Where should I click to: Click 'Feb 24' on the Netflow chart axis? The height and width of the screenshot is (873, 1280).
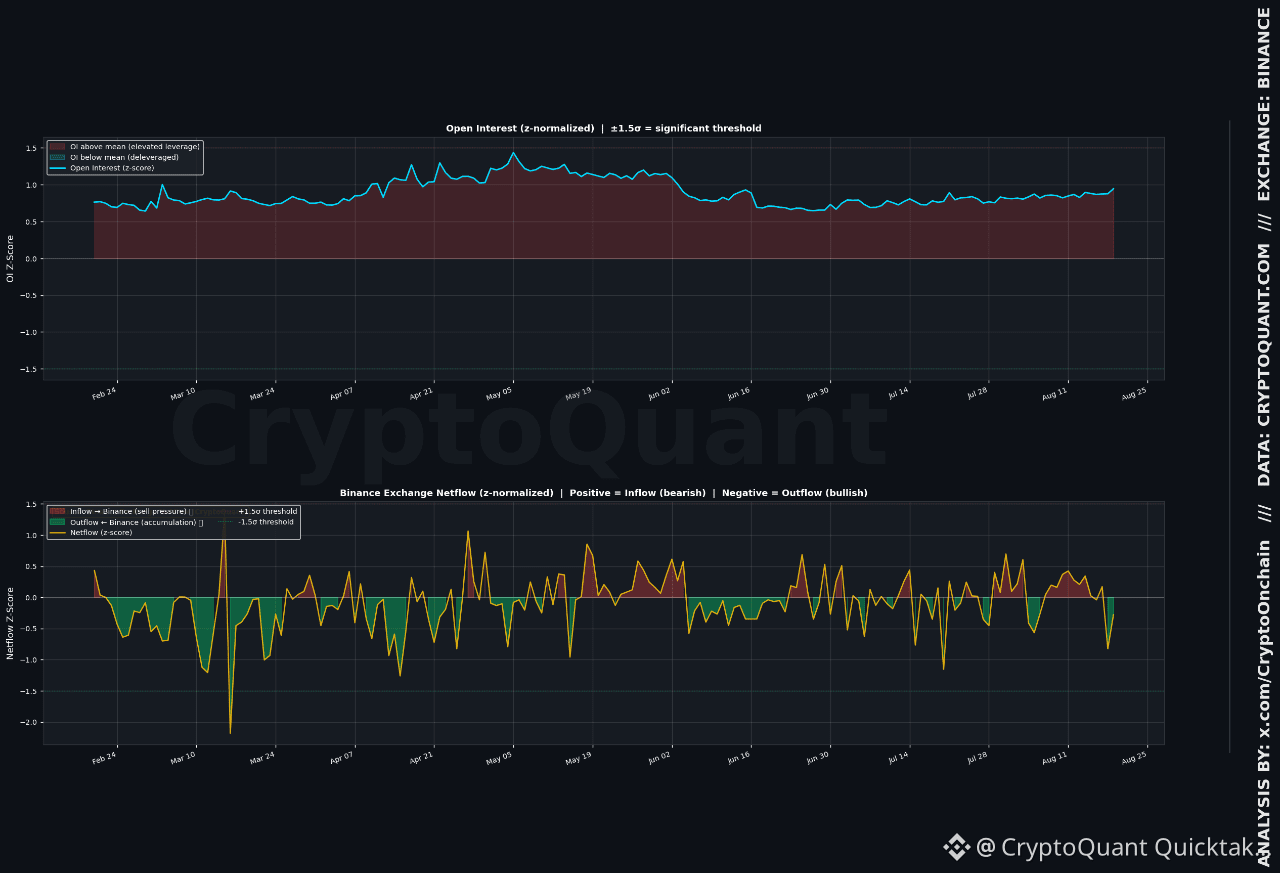coord(104,758)
